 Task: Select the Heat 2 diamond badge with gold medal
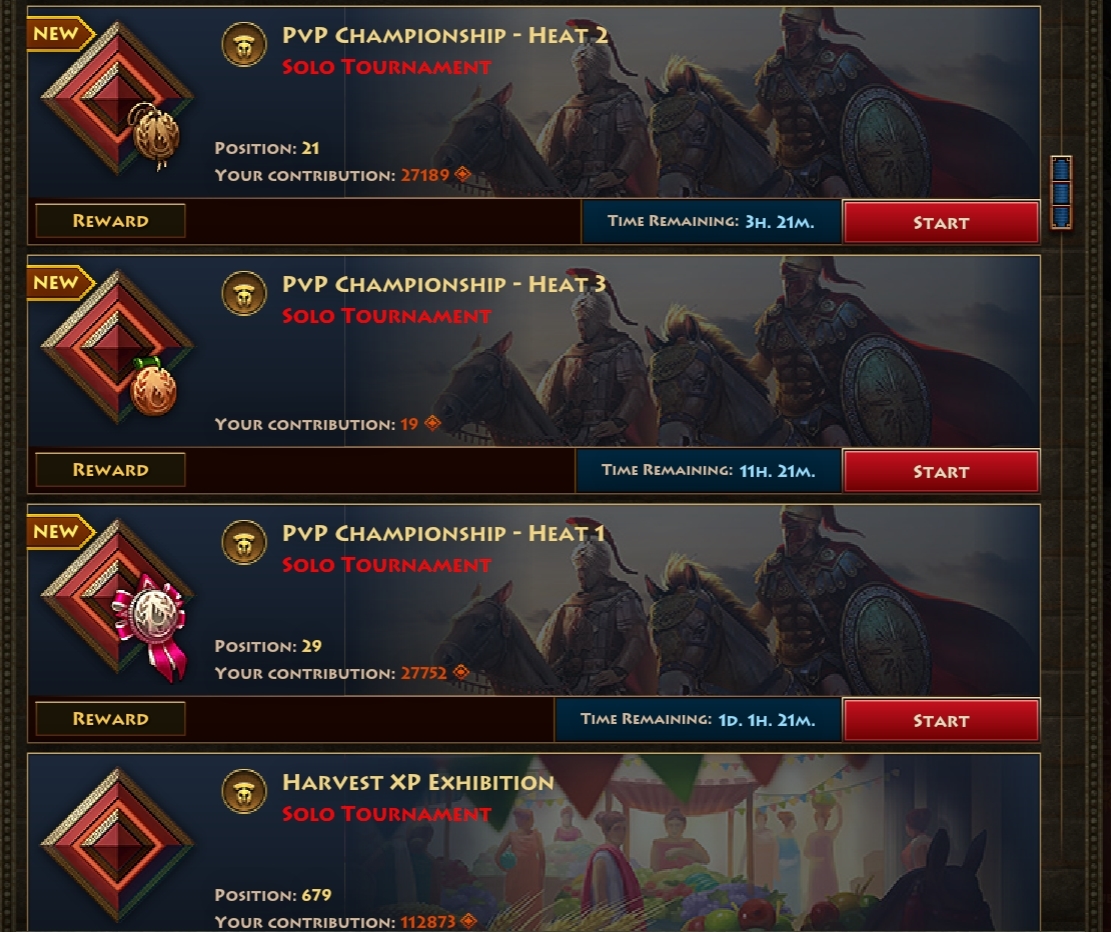117,97
